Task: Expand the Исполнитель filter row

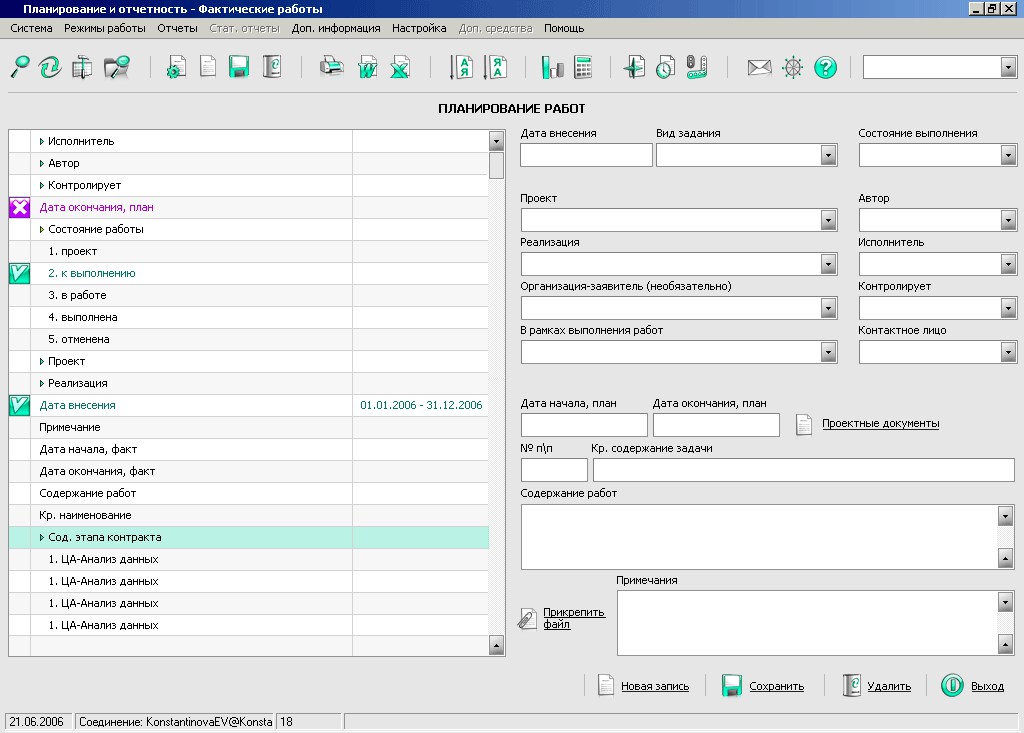Action: [x=42, y=142]
